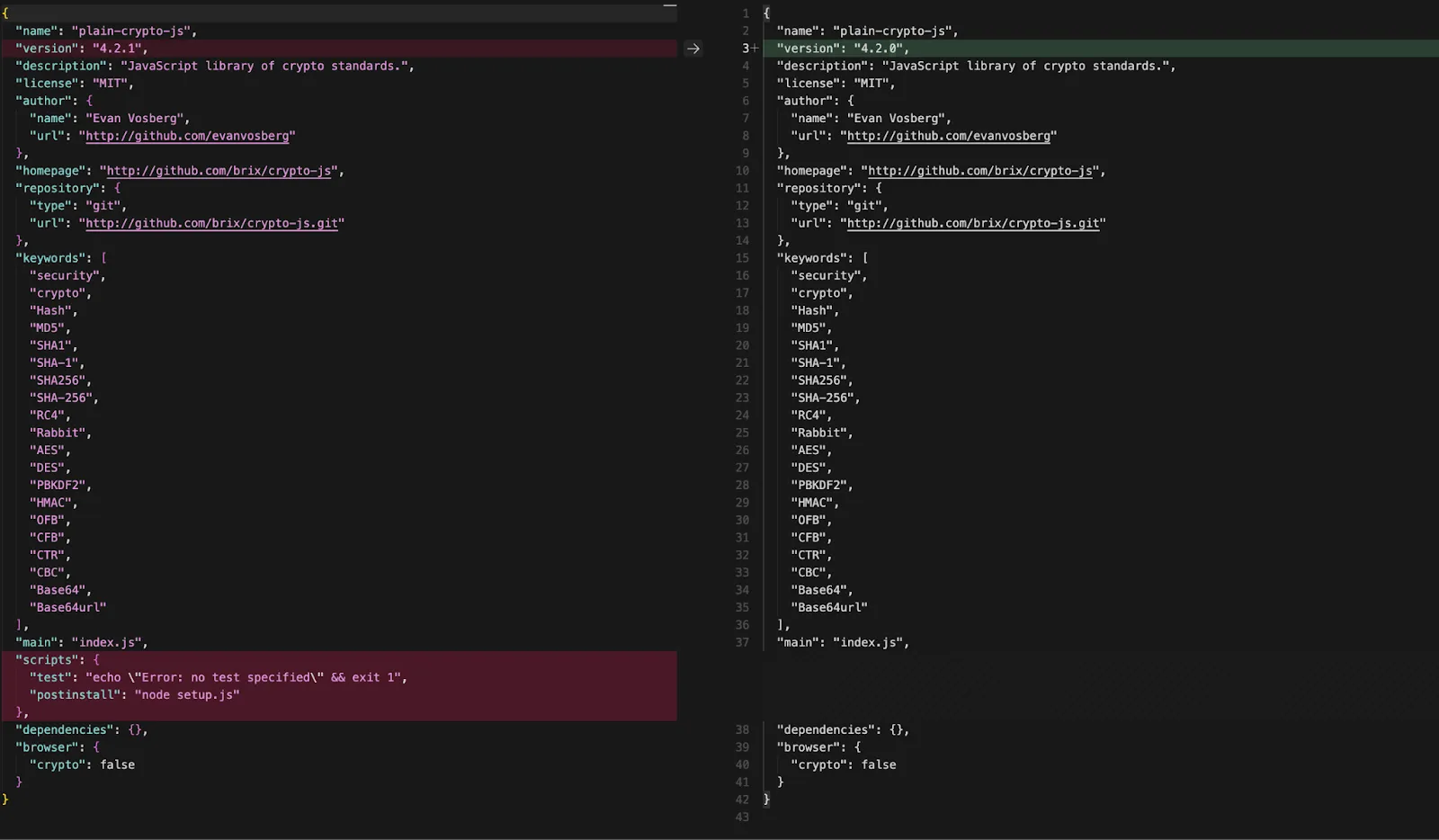Click the plus marker beside line 3
1439x840 pixels.
tap(755, 49)
